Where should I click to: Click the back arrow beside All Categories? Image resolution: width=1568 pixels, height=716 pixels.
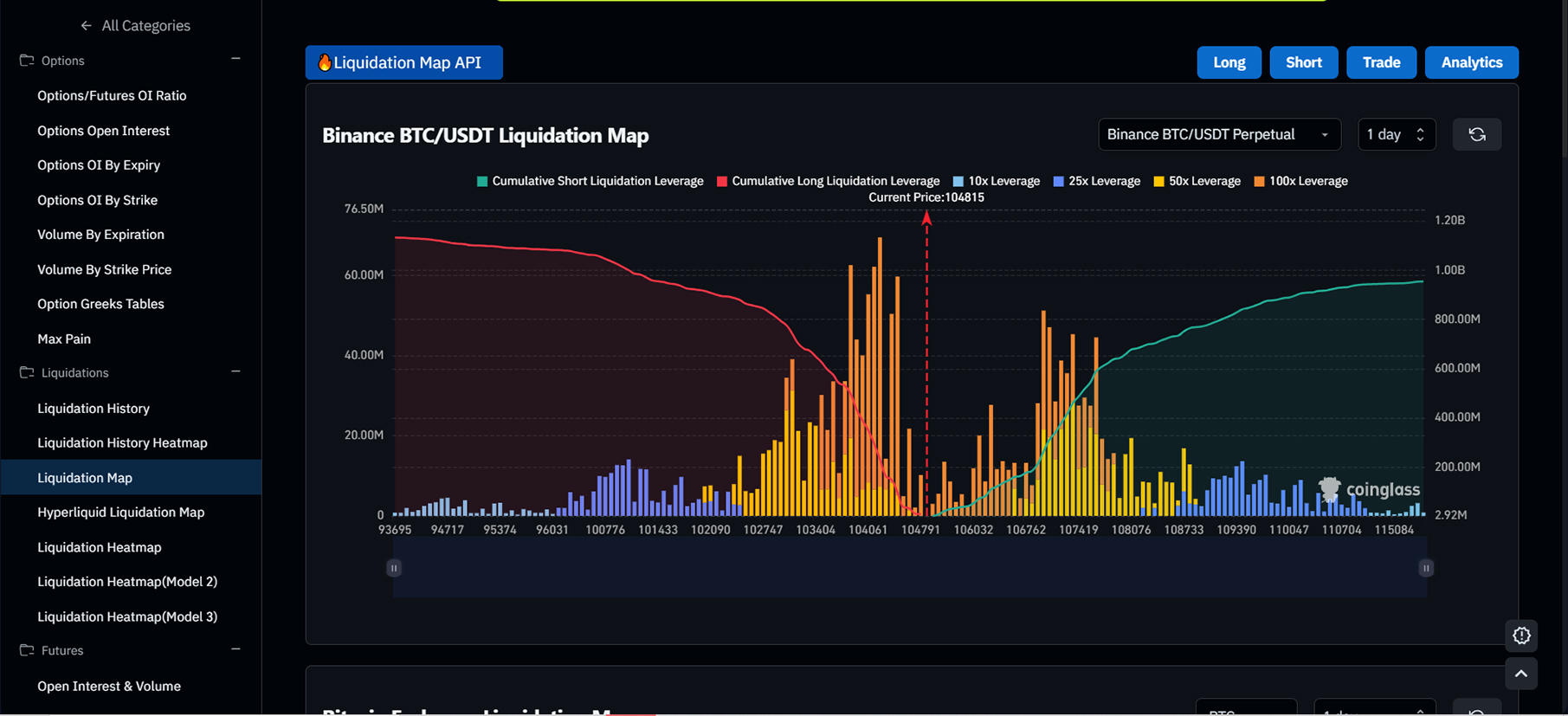86,26
